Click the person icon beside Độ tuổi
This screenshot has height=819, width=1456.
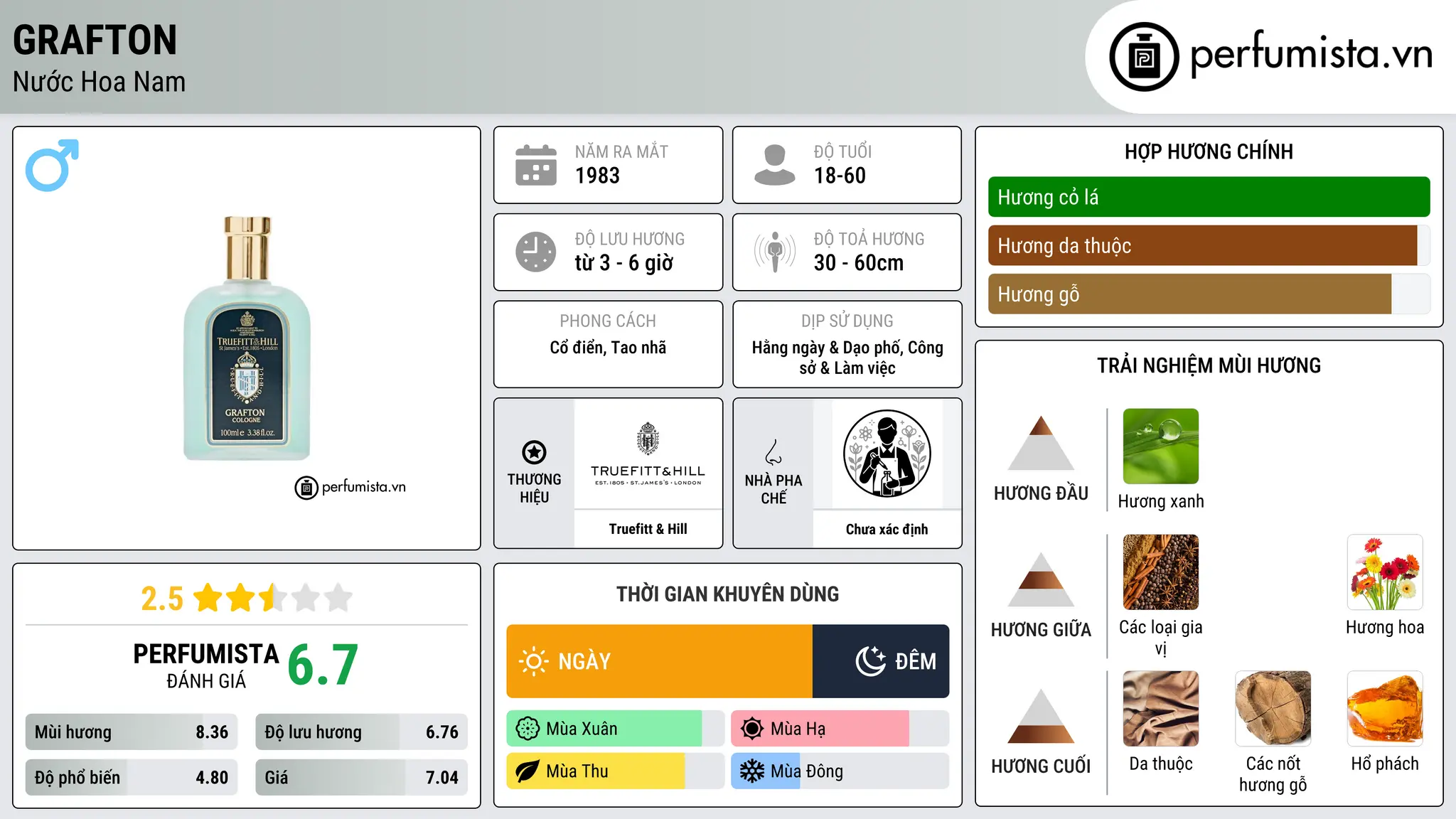click(774, 165)
